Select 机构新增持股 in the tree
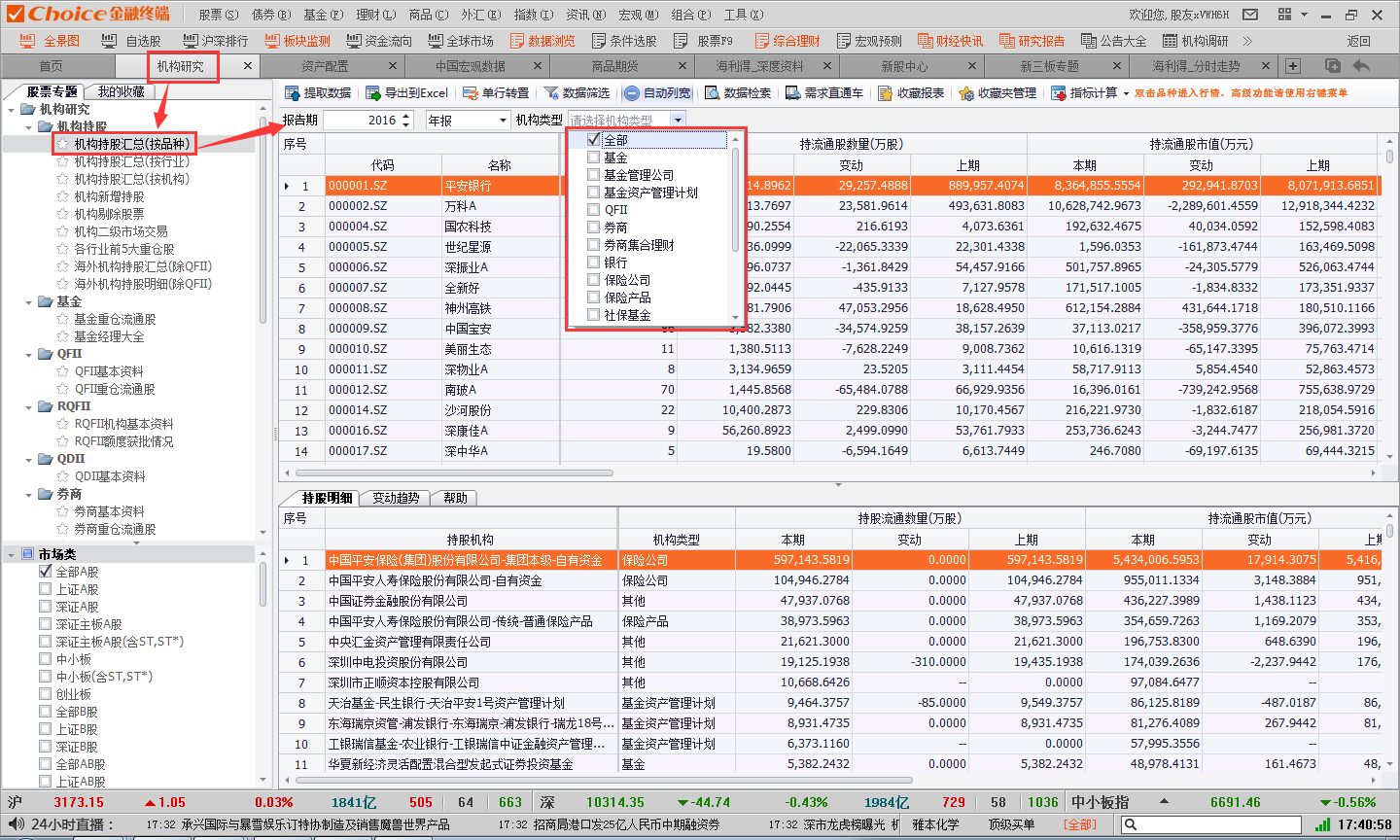This screenshot has width=1400, height=840. click(x=109, y=196)
